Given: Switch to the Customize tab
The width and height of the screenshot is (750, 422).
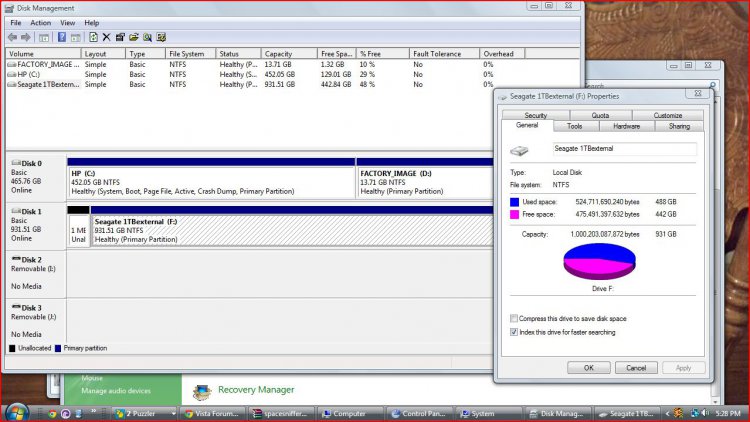Looking at the screenshot, I should tap(668, 115).
